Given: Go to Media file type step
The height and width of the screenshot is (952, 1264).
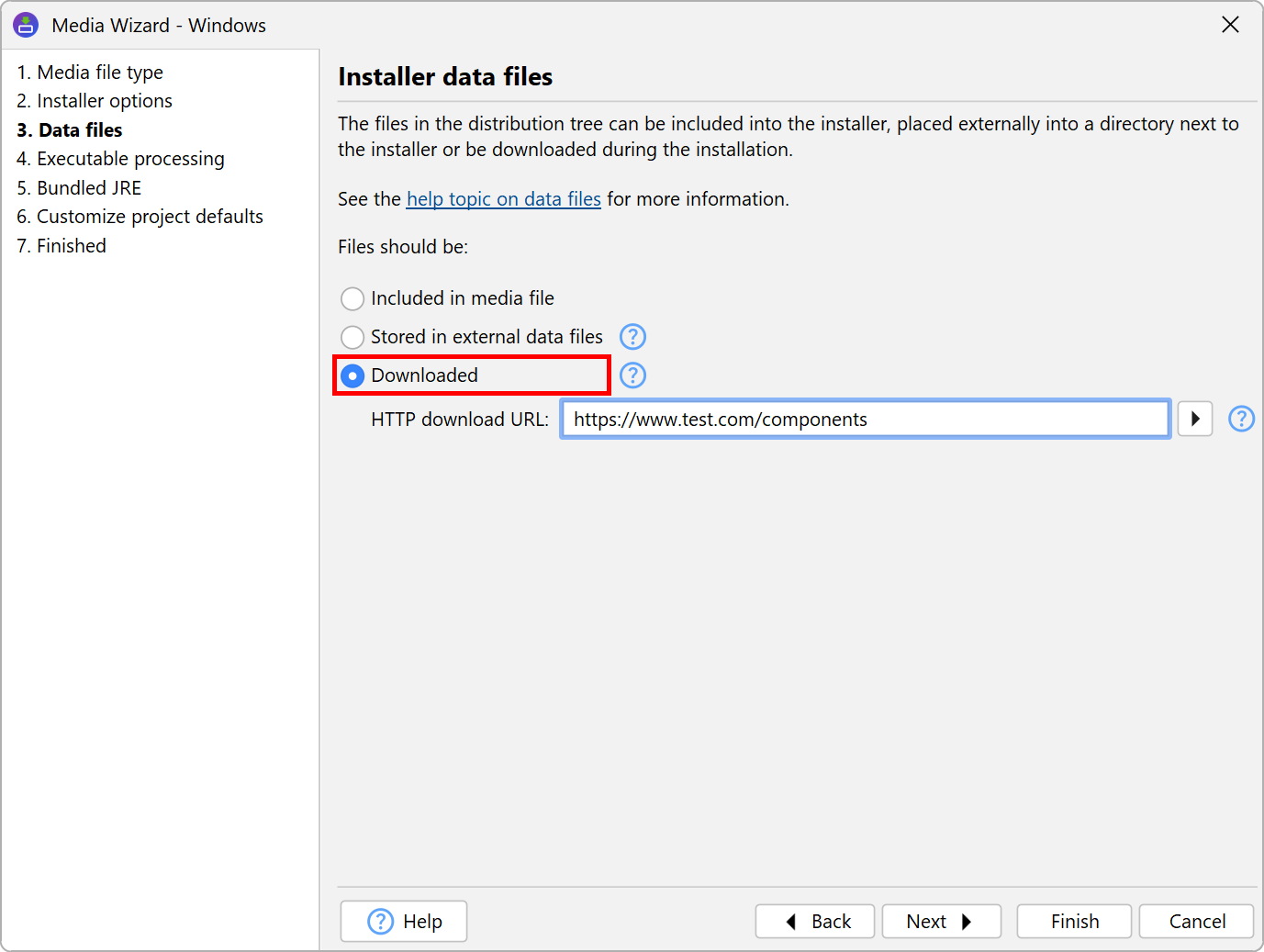Looking at the screenshot, I should click(x=90, y=73).
